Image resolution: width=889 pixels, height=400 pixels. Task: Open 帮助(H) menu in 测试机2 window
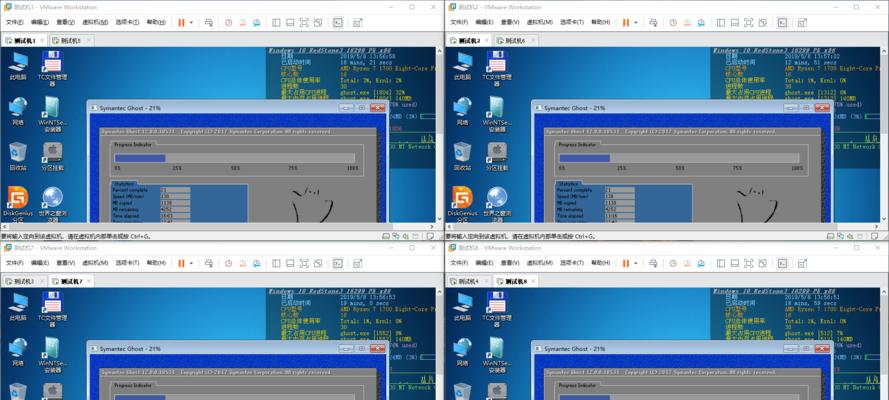click(x=601, y=23)
